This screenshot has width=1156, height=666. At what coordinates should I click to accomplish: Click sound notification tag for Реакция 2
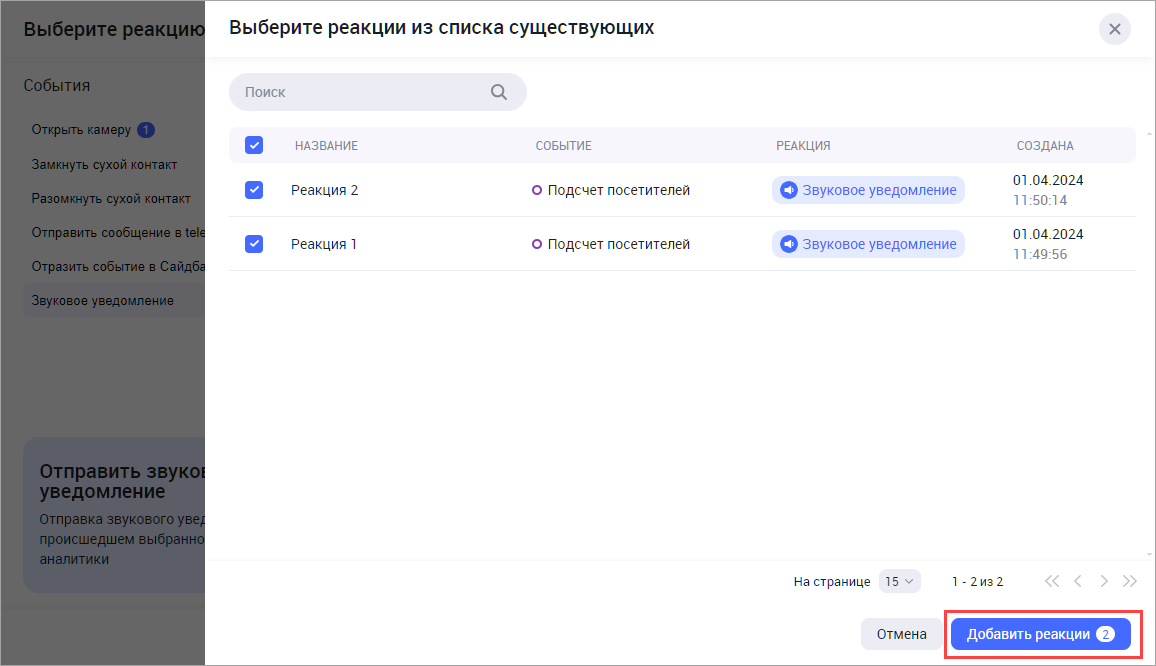click(867, 190)
